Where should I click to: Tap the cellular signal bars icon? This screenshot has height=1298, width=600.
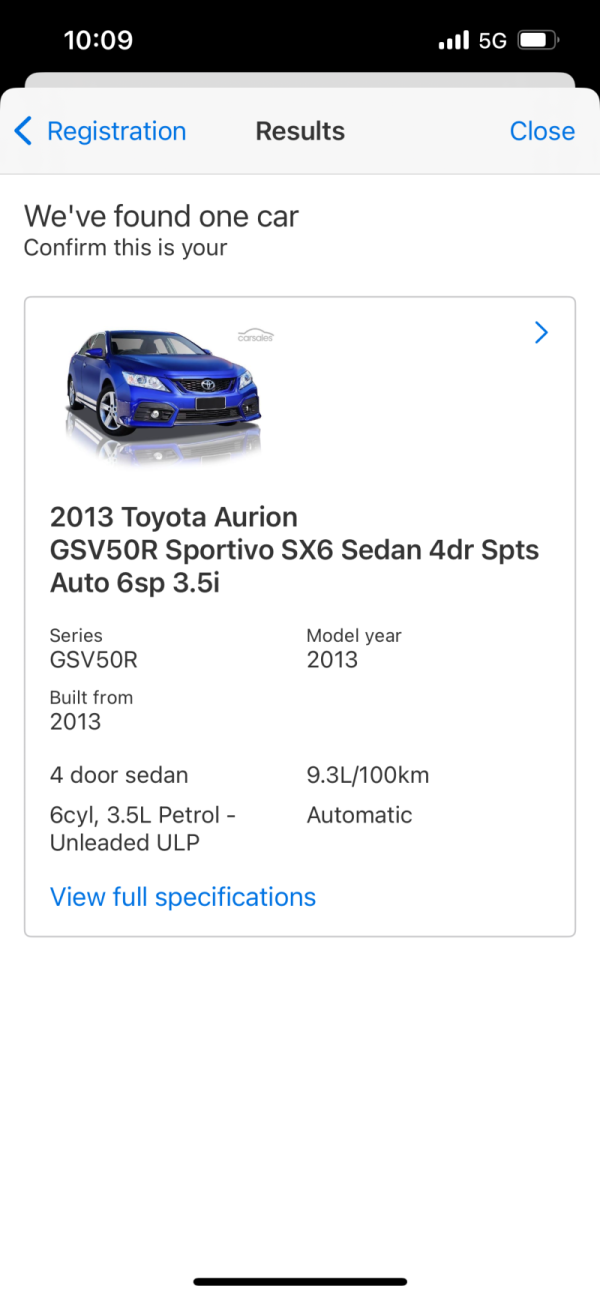click(453, 41)
